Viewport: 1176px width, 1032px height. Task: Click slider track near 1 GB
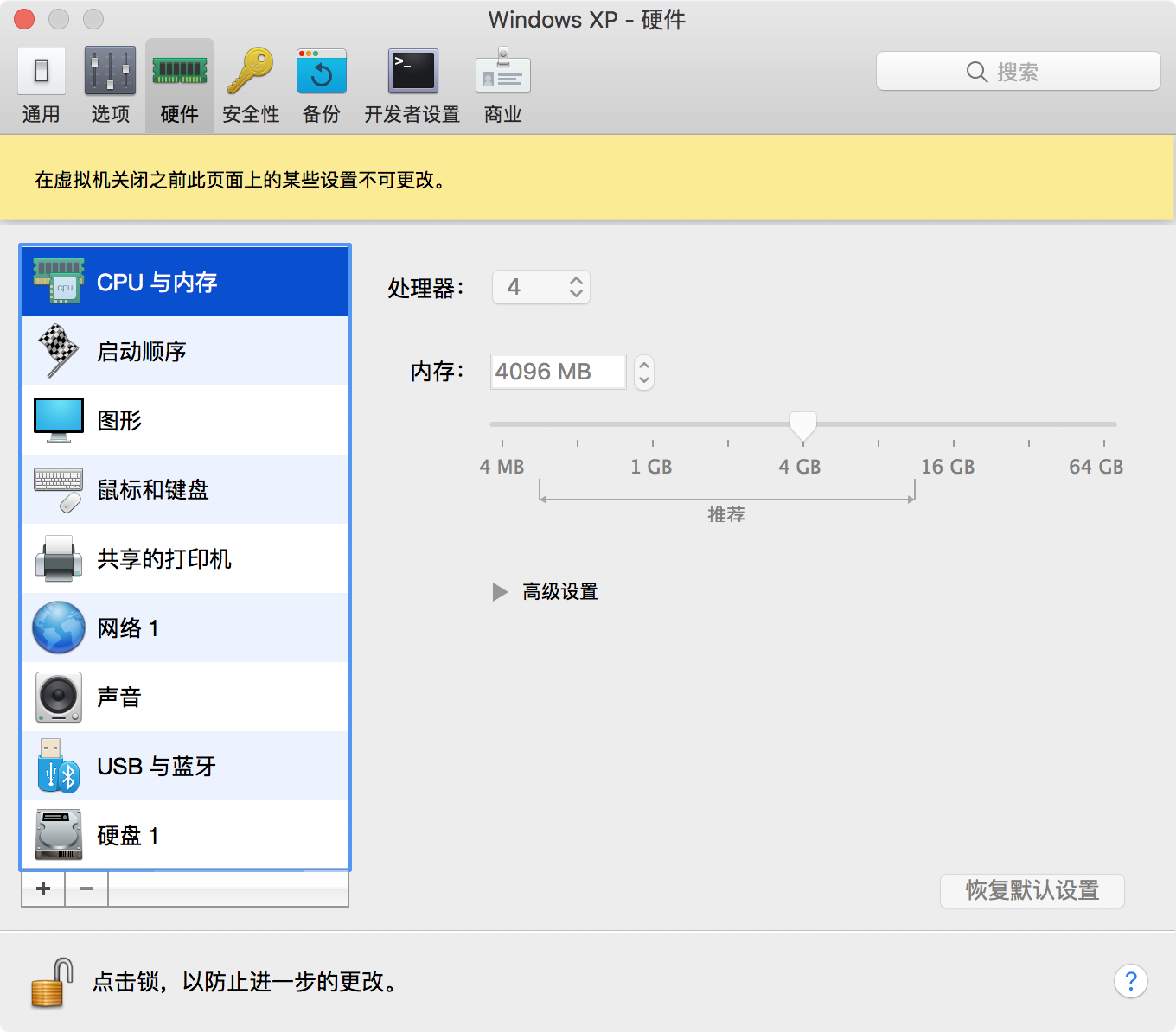pos(653,424)
